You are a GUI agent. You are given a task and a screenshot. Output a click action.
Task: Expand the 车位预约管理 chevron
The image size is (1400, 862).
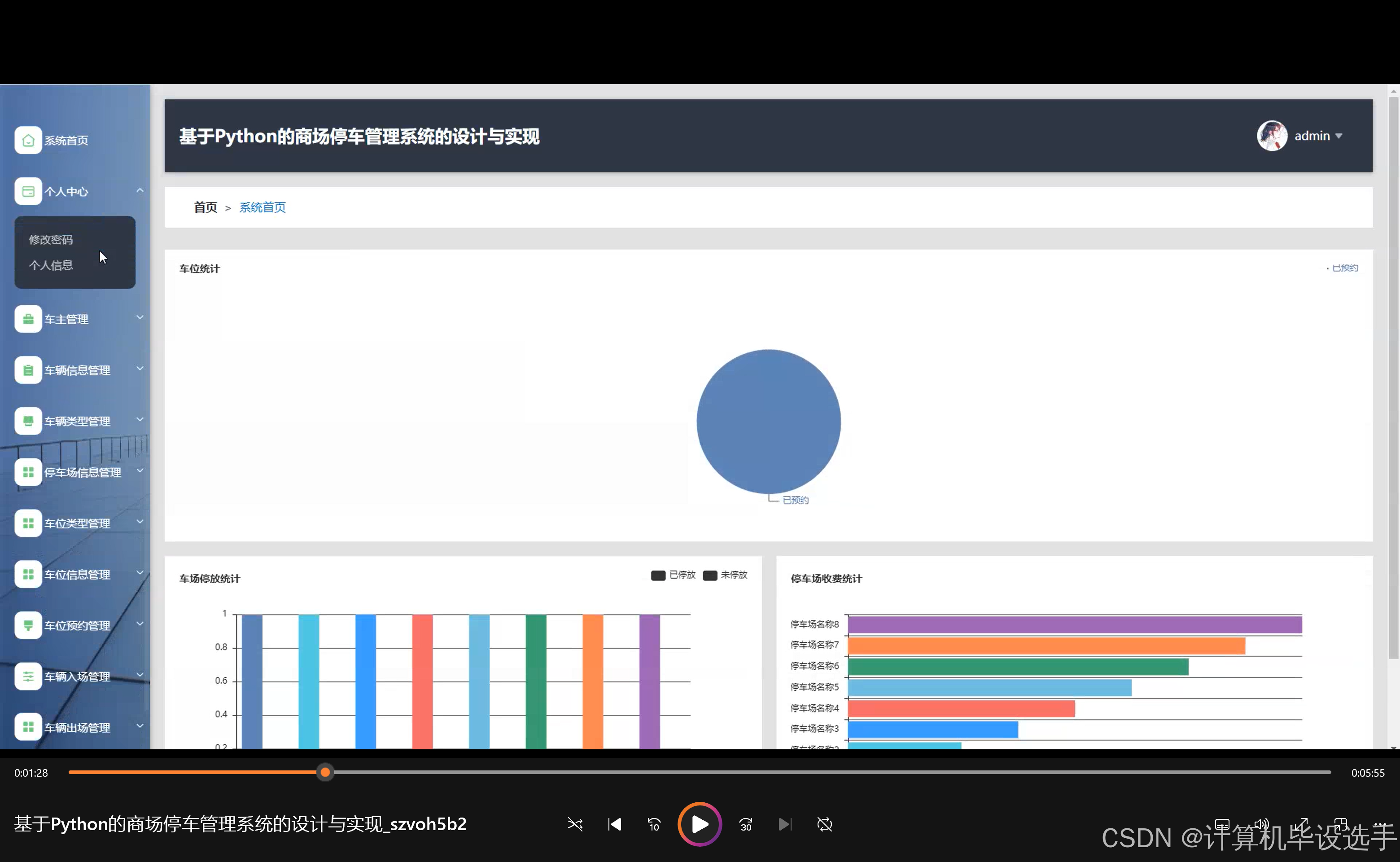[140, 624]
